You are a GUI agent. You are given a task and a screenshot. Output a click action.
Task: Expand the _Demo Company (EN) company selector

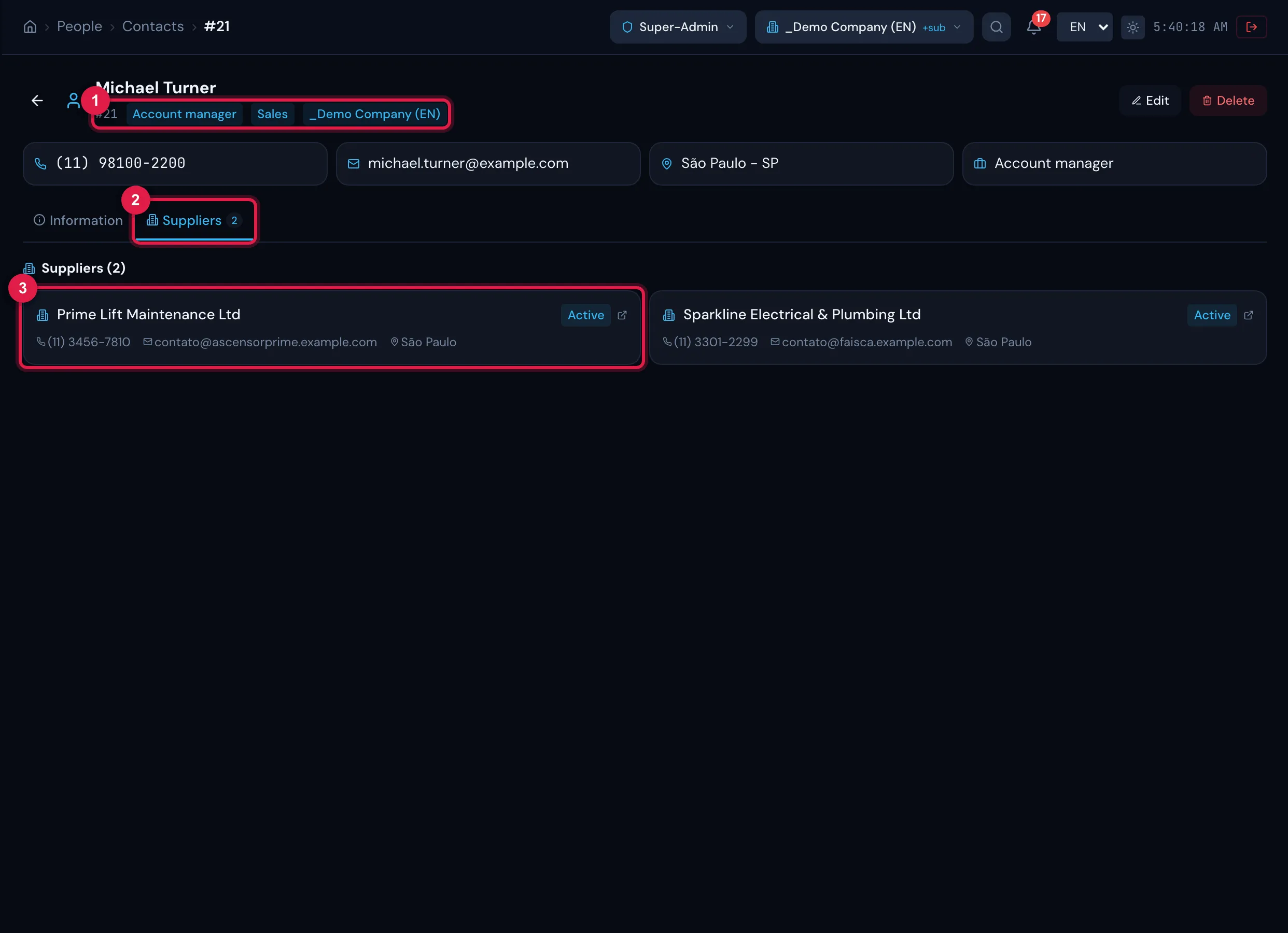[x=864, y=26]
